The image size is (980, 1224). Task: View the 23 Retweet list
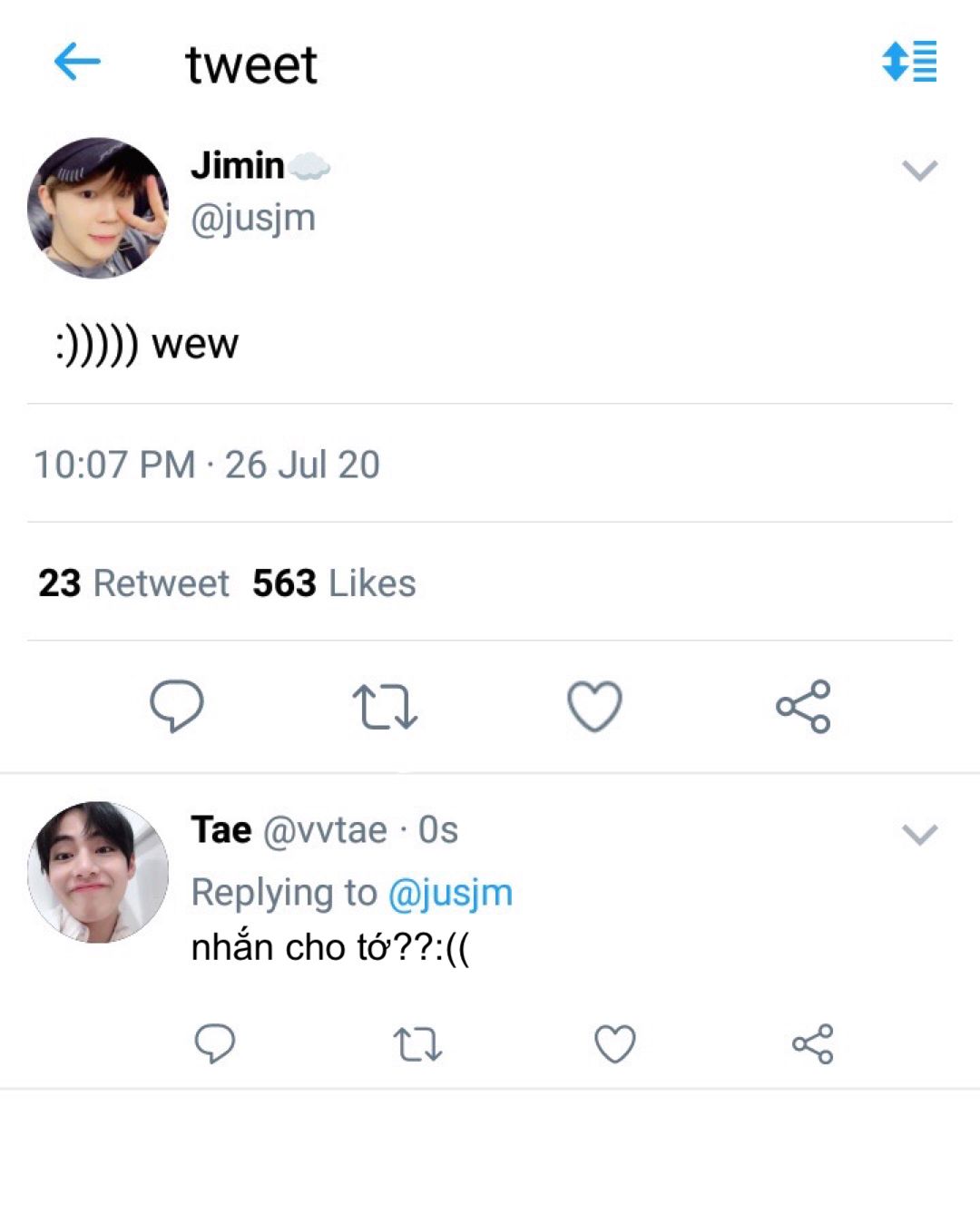pyautogui.click(x=133, y=583)
